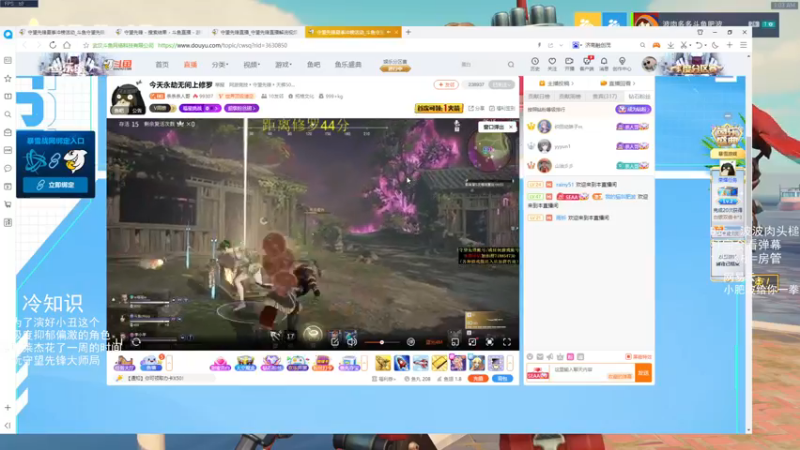Click the Douyu site search magnifier icon

point(511,65)
